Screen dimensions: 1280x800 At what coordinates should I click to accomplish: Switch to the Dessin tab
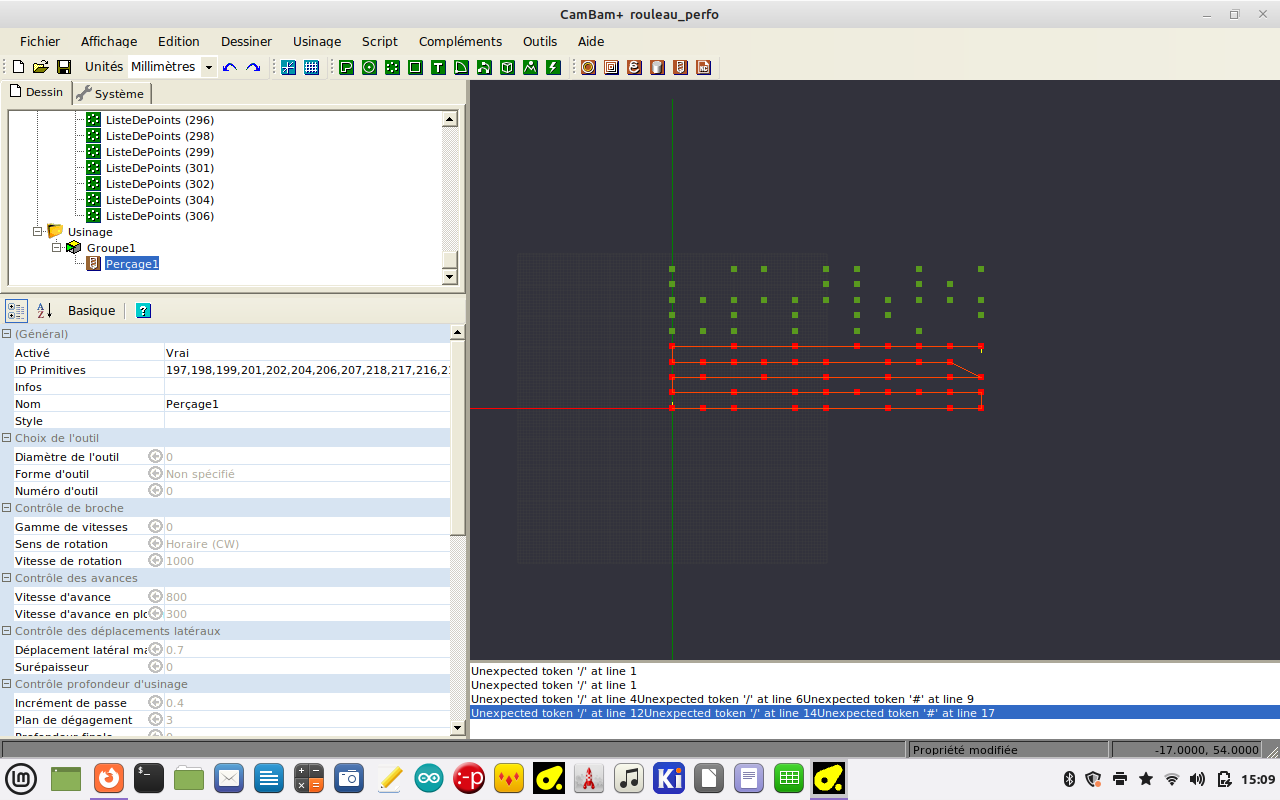36,92
